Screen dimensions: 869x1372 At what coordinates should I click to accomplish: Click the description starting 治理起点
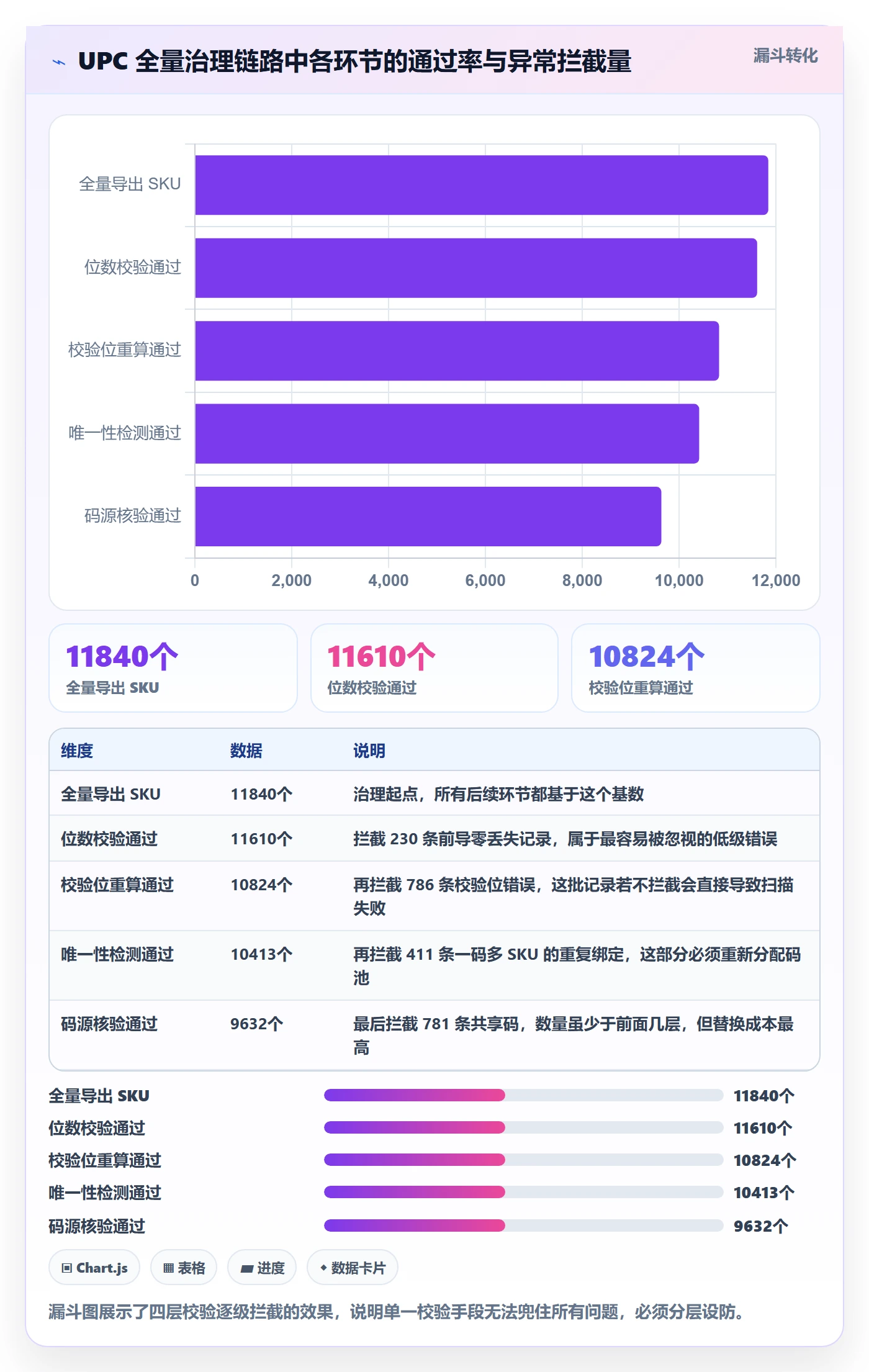click(498, 794)
